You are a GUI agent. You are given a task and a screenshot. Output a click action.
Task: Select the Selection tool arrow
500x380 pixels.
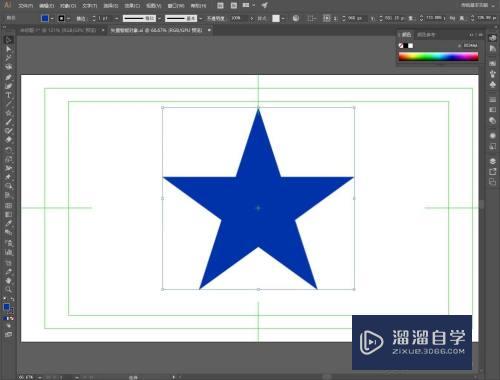[9, 40]
